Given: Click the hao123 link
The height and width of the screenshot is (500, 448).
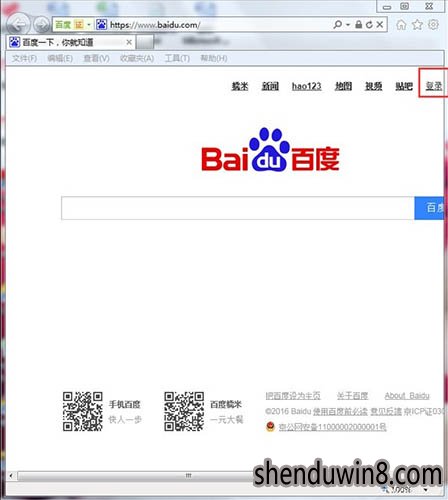Looking at the screenshot, I should [306, 86].
